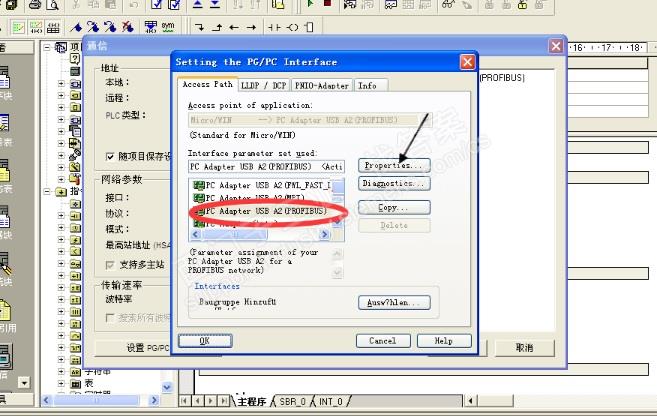The image size is (657, 416).
Task: Insert a line right arrow
Action: click(251, 28)
